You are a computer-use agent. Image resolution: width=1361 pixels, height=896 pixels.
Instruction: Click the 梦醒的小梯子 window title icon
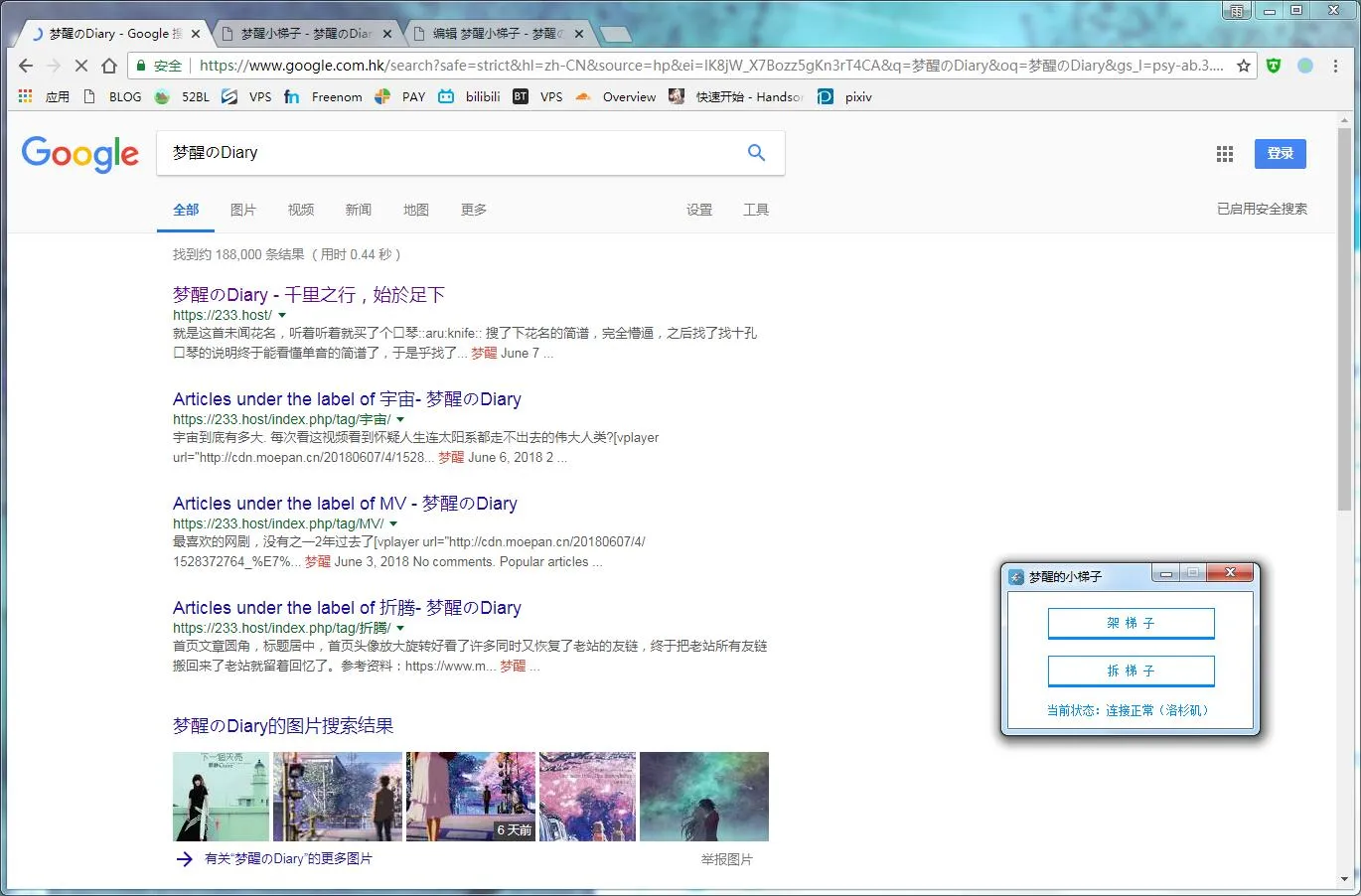tap(1015, 575)
